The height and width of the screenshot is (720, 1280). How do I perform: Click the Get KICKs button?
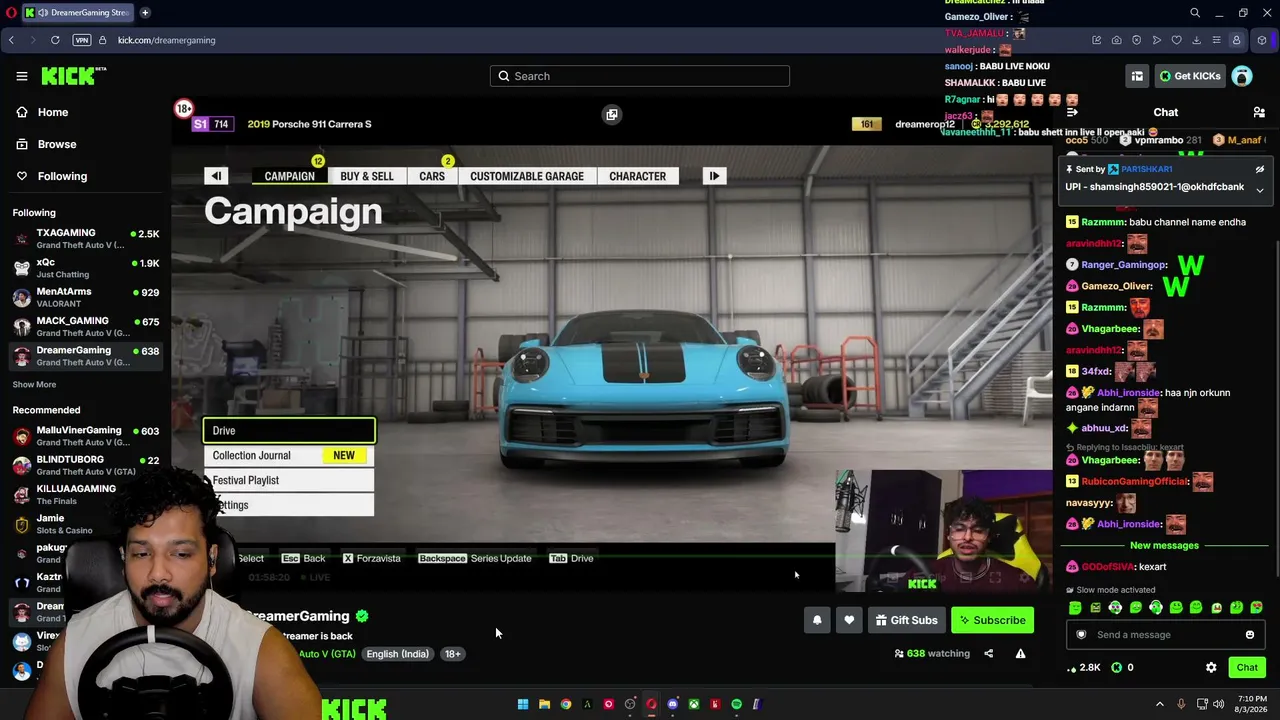click(1189, 76)
